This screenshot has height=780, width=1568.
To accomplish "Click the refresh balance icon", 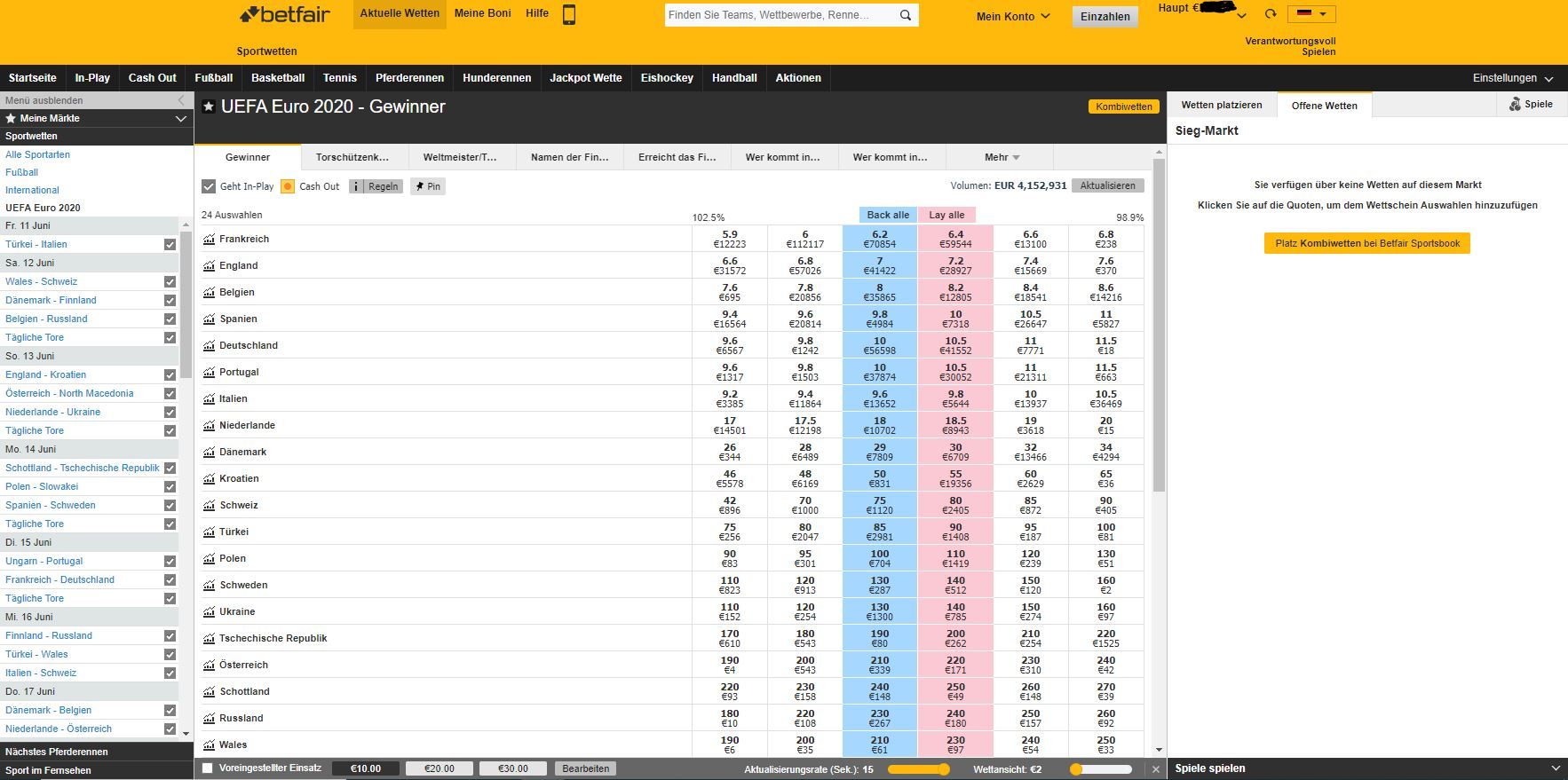I will pos(1271,14).
